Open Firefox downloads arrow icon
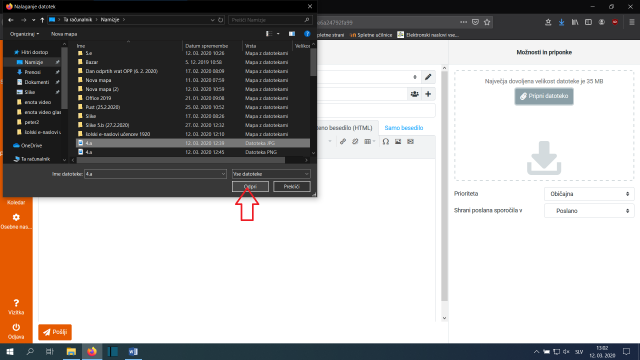The width and height of the screenshot is (640, 360). (561, 22)
